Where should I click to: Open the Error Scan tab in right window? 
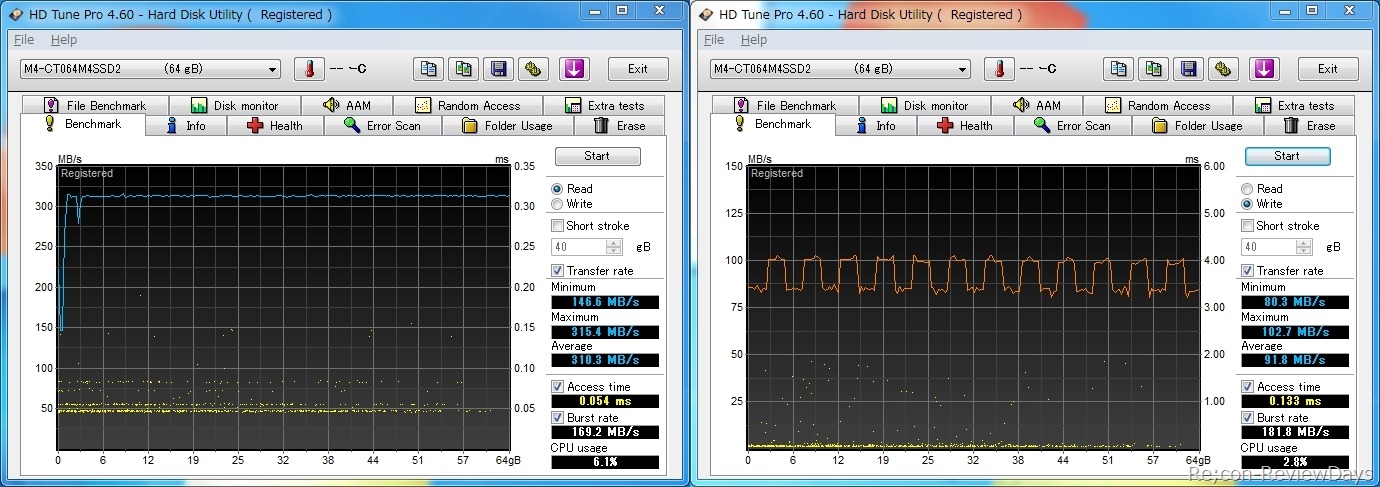pyautogui.click(x=1072, y=126)
